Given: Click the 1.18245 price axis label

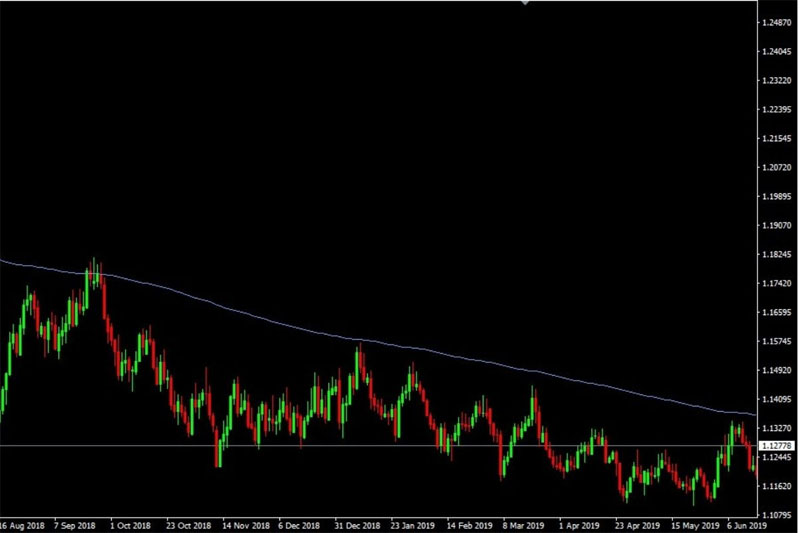Looking at the screenshot, I should pos(777,255).
